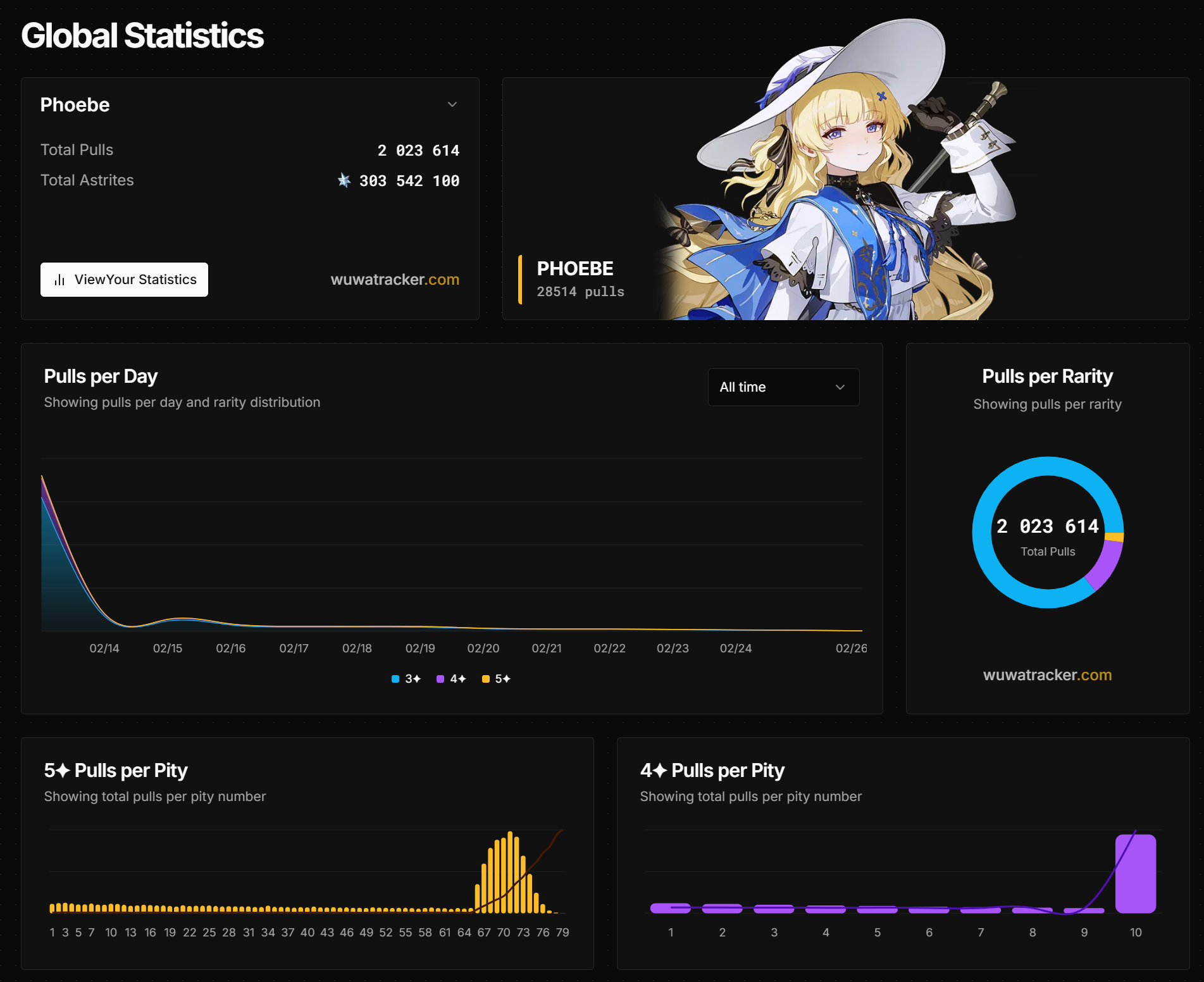Screen dimensions: 1204x982
Task: Click the 5✦ pity axis label 70
Action: [x=504, y=932]
